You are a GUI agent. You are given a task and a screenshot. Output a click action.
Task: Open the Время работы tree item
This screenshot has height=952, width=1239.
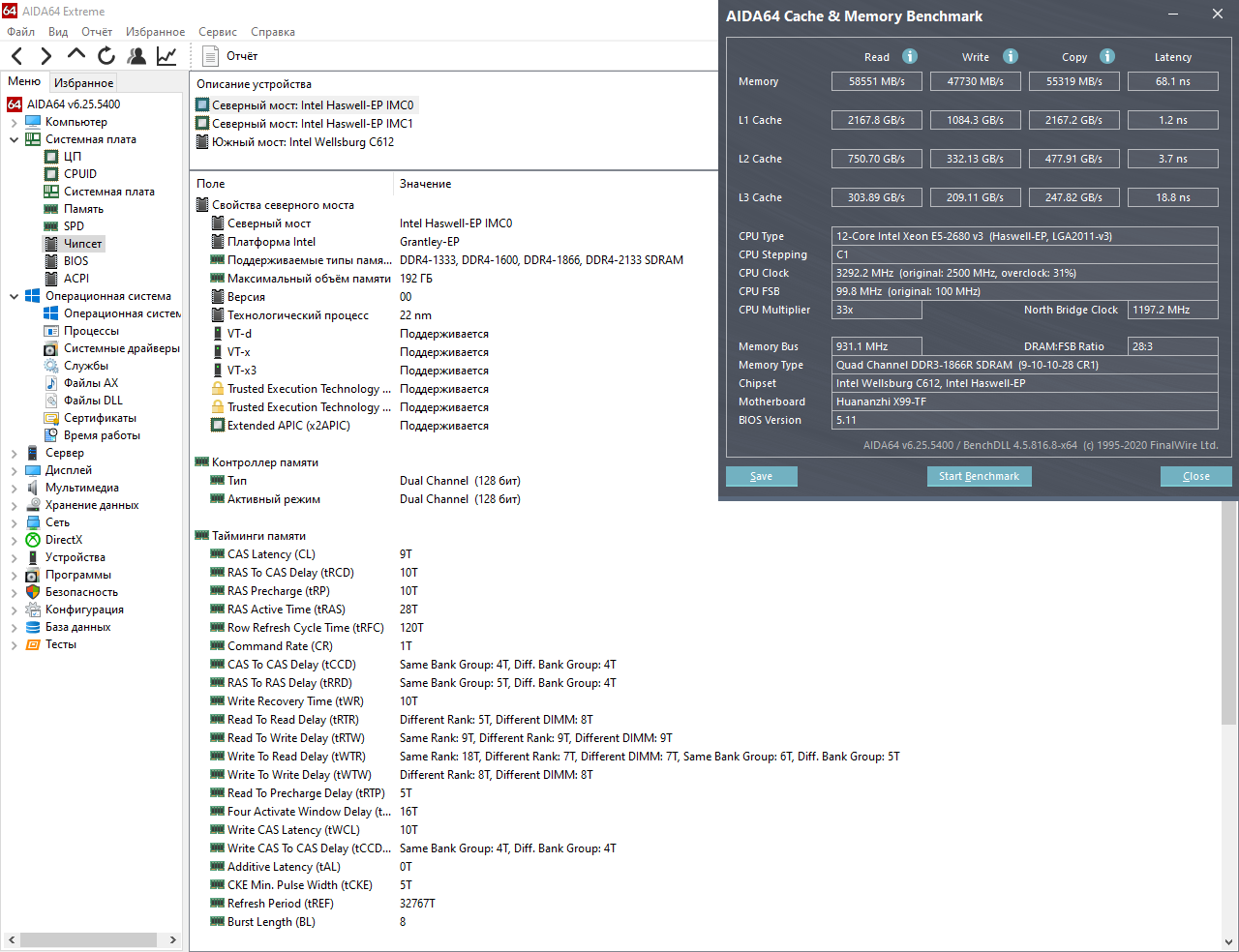pyautogui.click(x=102, y=435)
